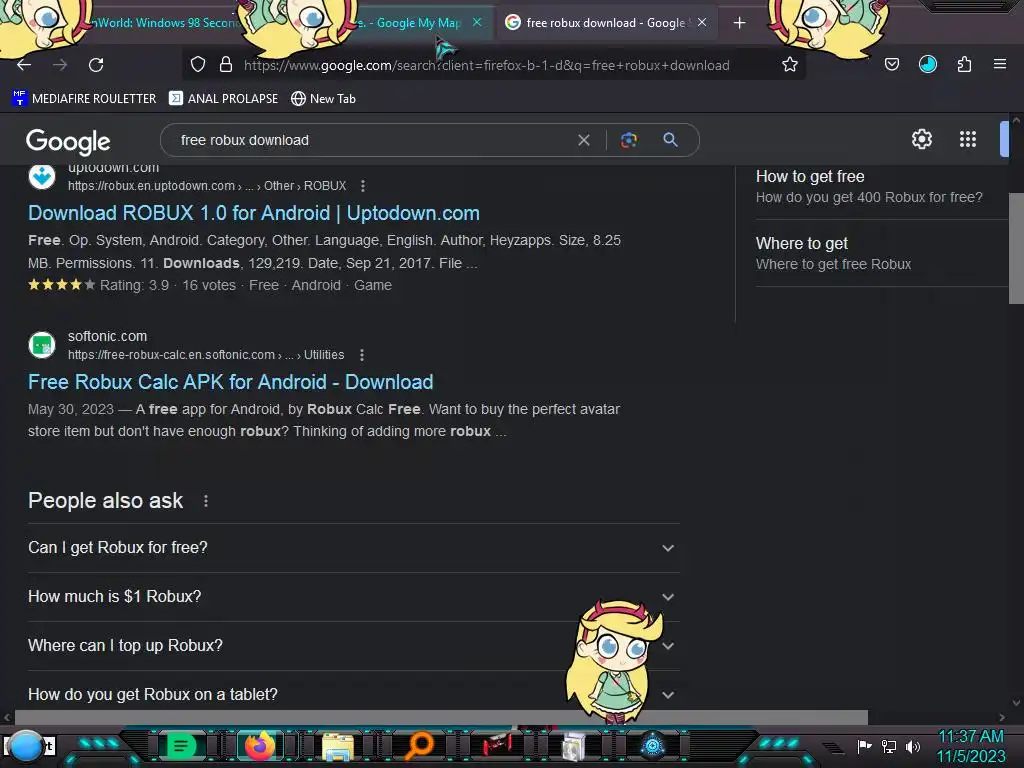1024x768 pixels.
Task: Open the Extensions puzzle icon
Action: coord(964,65)
